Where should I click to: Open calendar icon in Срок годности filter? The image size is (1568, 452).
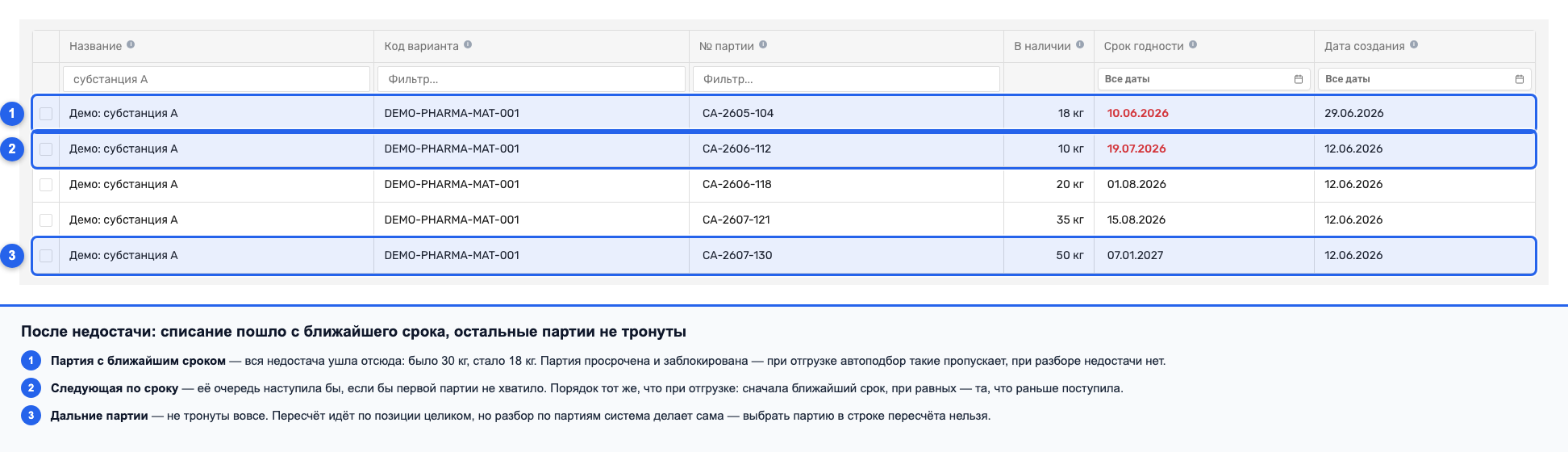pyautogui.click(x=1299, y=79)
